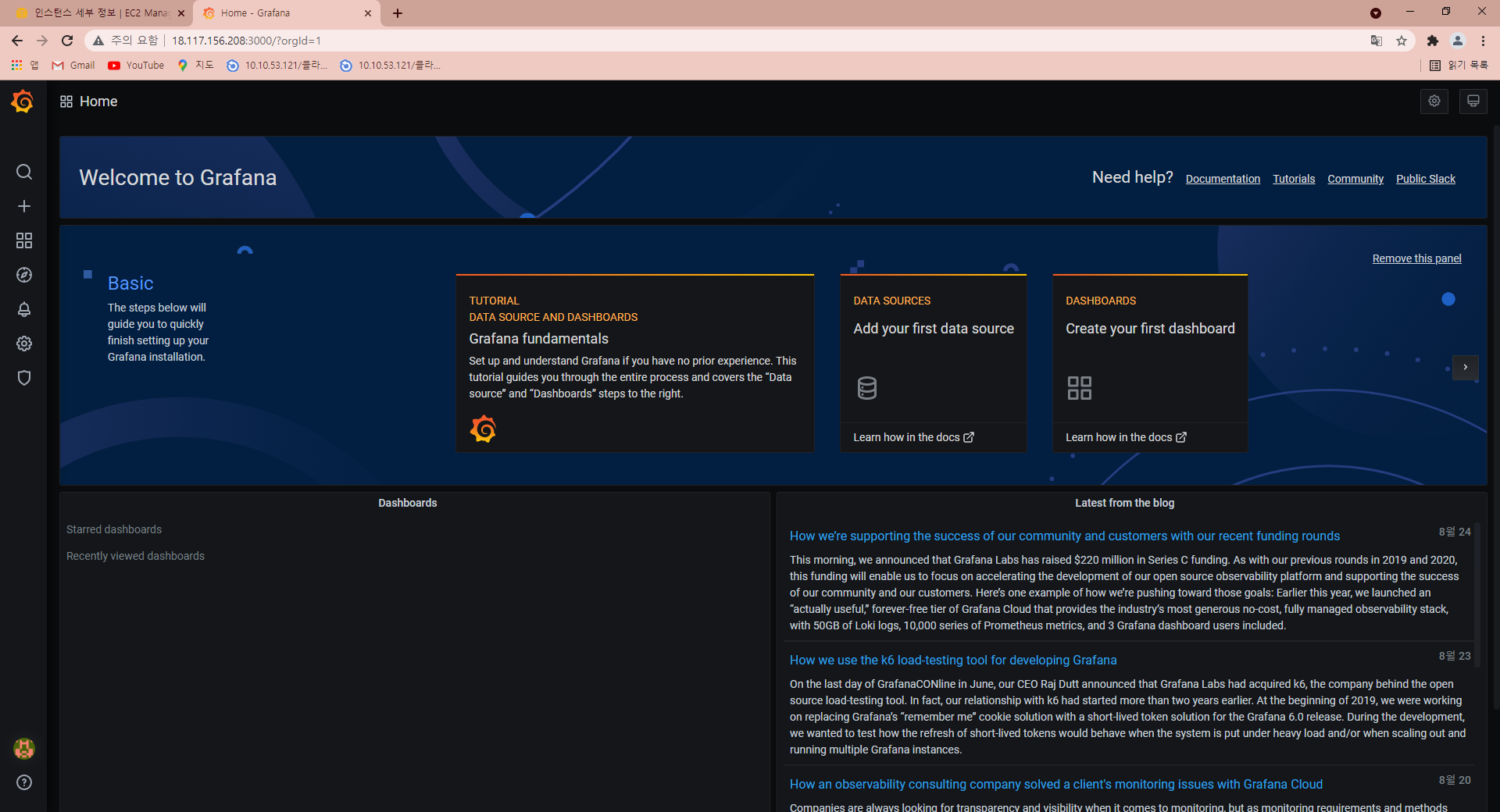
Task: Bookmark this page with the star icon
Action: click(x=1402, y=41)
